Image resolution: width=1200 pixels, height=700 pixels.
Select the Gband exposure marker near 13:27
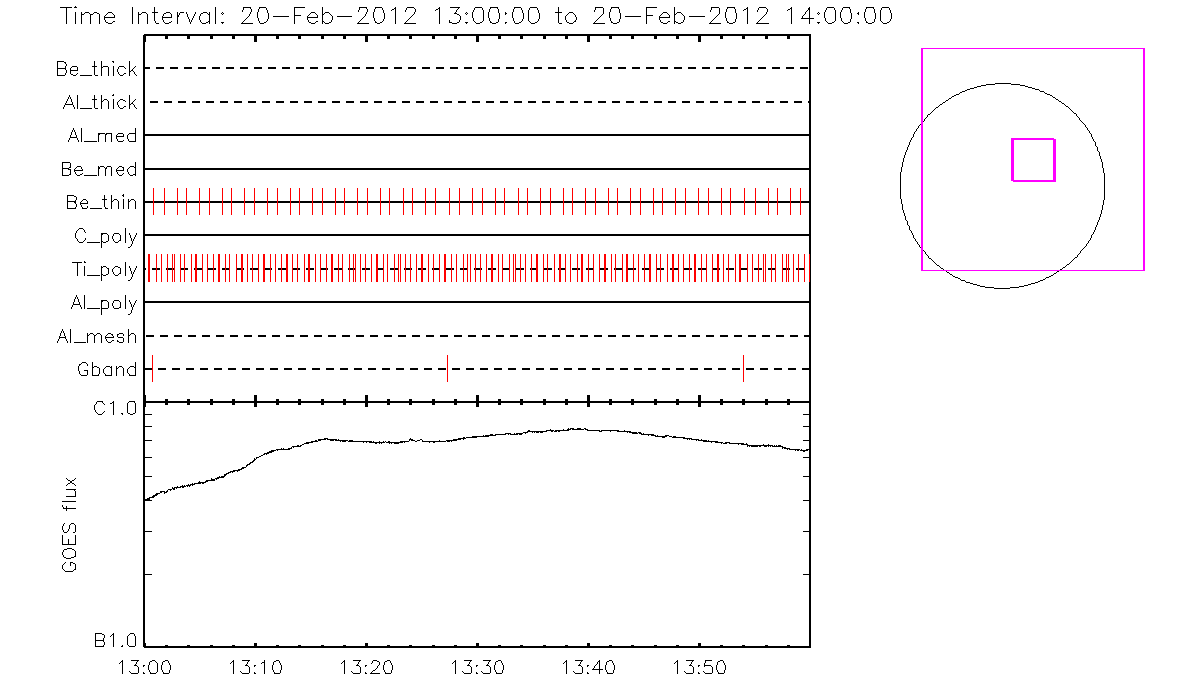coord(447,368)
